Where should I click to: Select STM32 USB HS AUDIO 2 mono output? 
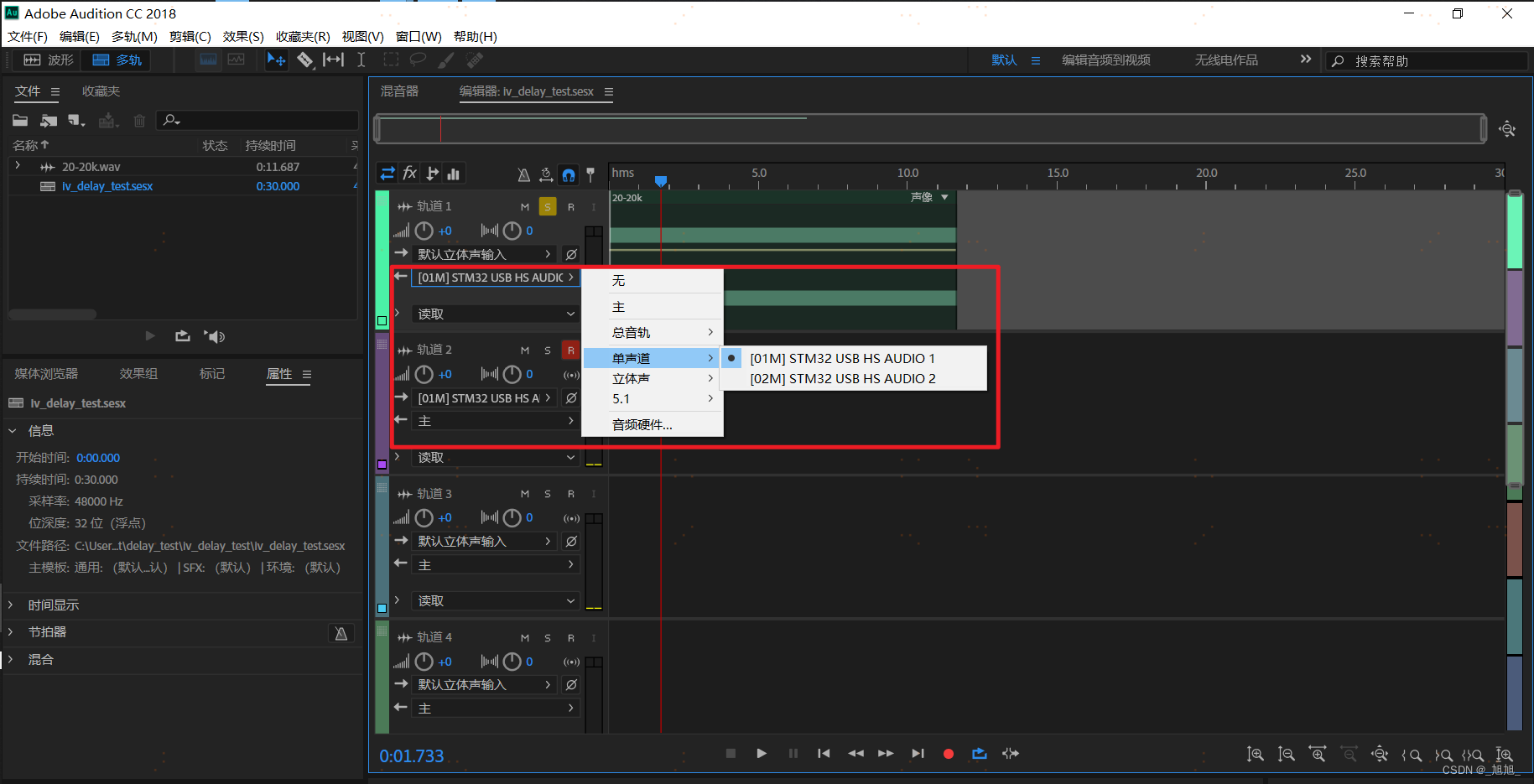coord(843,378)
